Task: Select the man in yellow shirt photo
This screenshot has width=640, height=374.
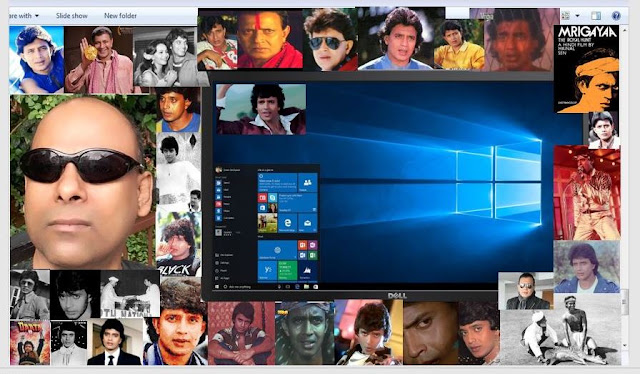Action: 459,44
